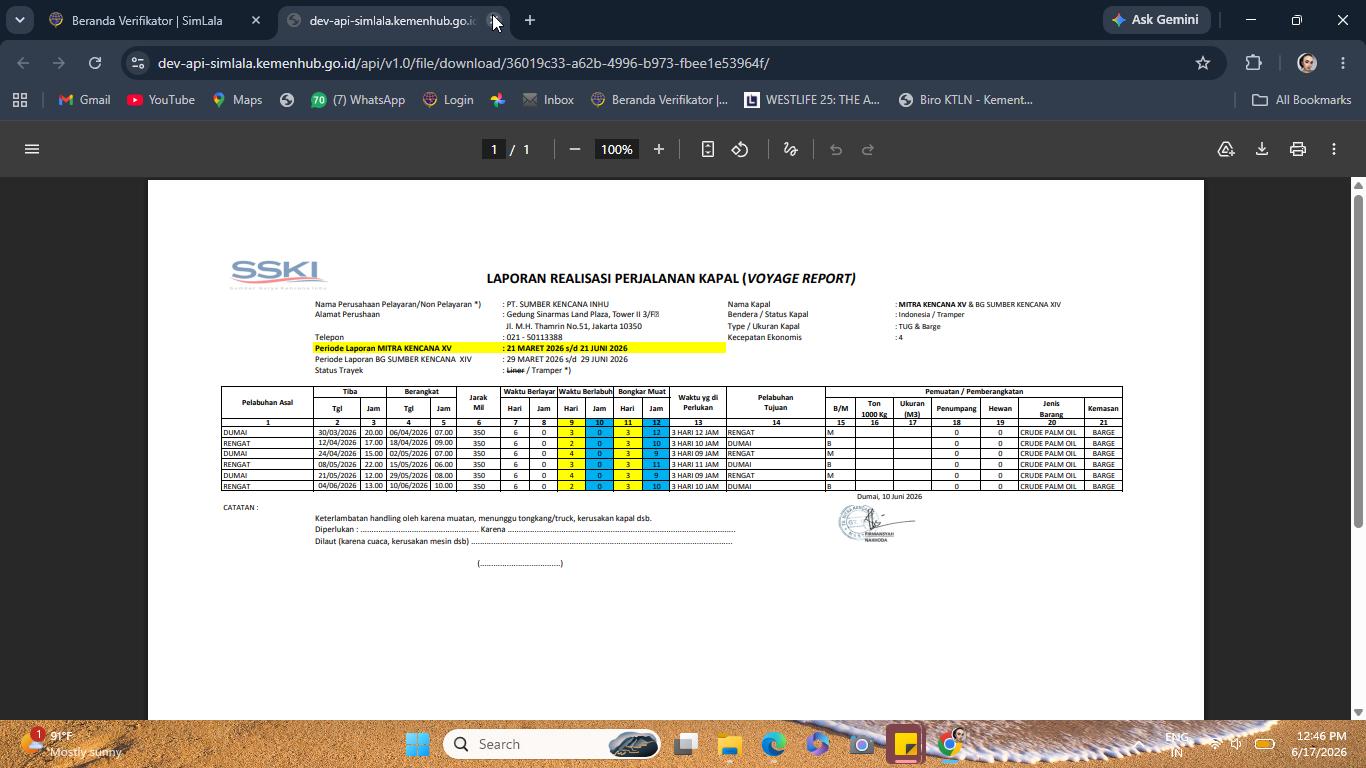Click the text Dumai, 10 Juni 2026
The width and height of the screenshot is (1366, 768).
(x=889, y=496)
